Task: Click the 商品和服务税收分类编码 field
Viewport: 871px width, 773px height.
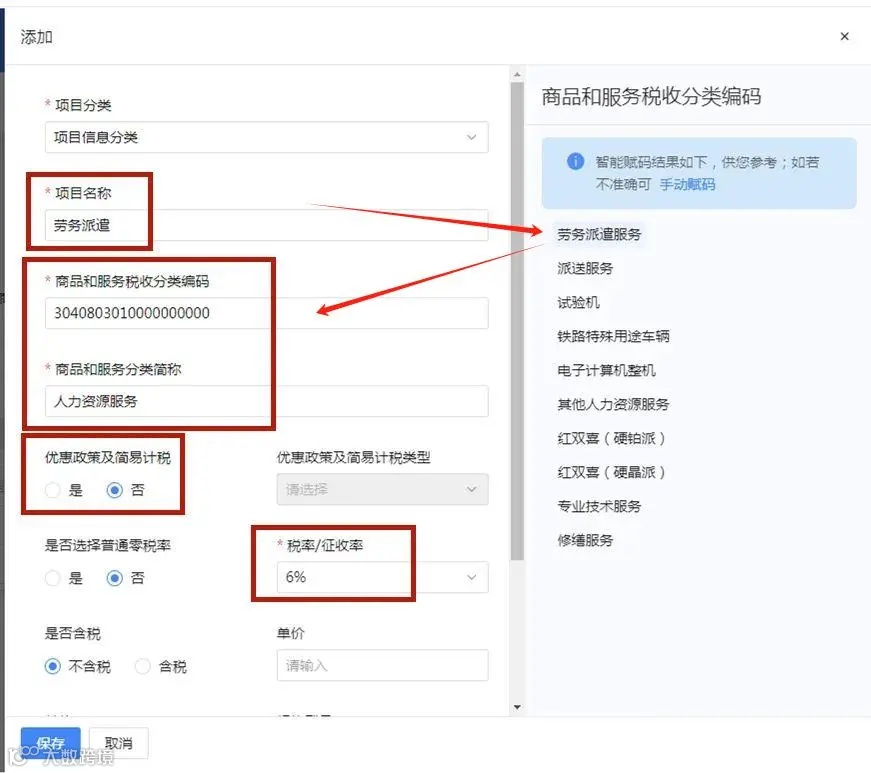Action: click(267, 313)
